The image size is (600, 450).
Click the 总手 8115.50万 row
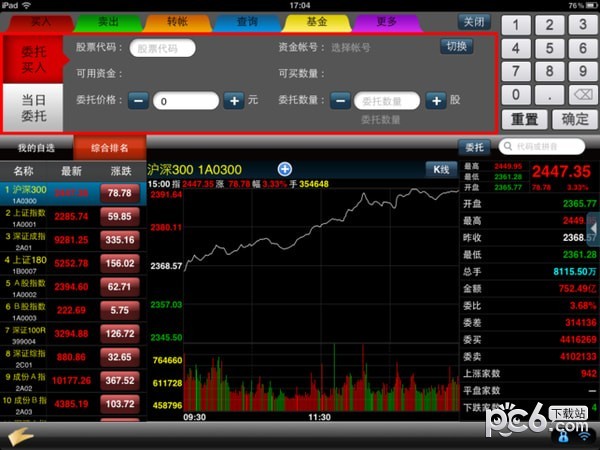coord(529,272)
